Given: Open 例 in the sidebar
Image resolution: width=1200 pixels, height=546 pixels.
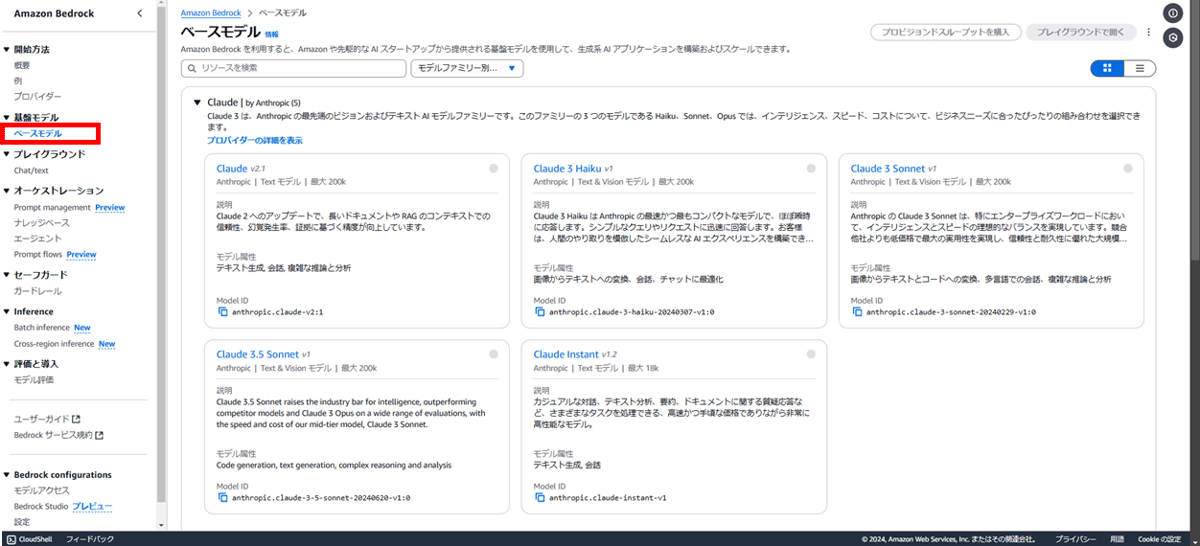Looking at the screenshot, I should point(18,81).
